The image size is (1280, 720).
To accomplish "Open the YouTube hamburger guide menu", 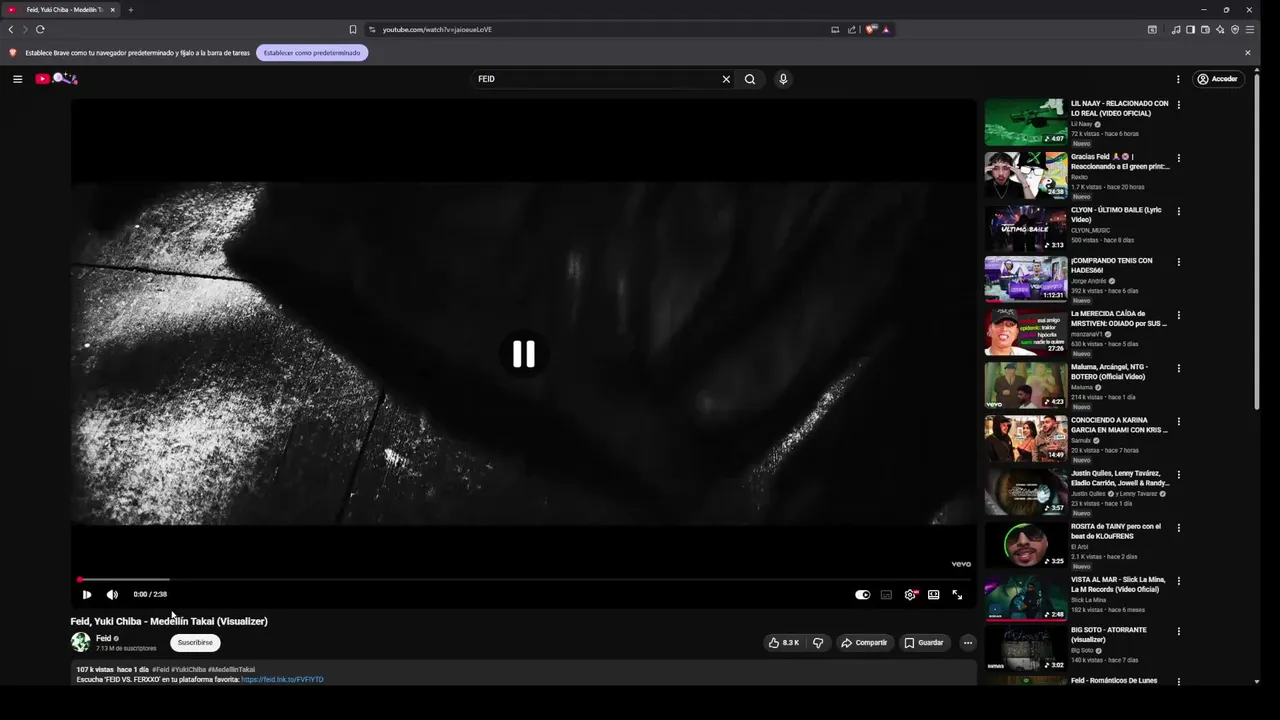I will click(x=17, y=79).
